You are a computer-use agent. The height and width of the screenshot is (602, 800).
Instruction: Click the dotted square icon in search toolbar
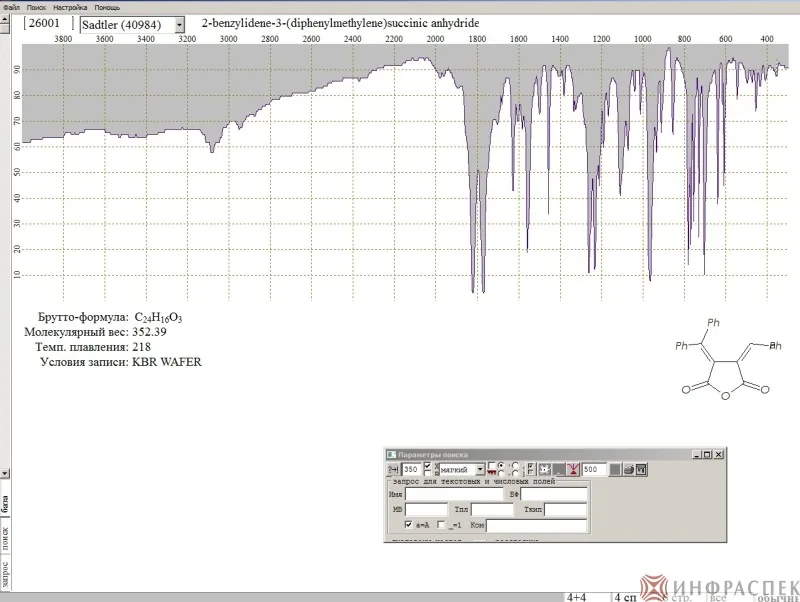point(545,469)
